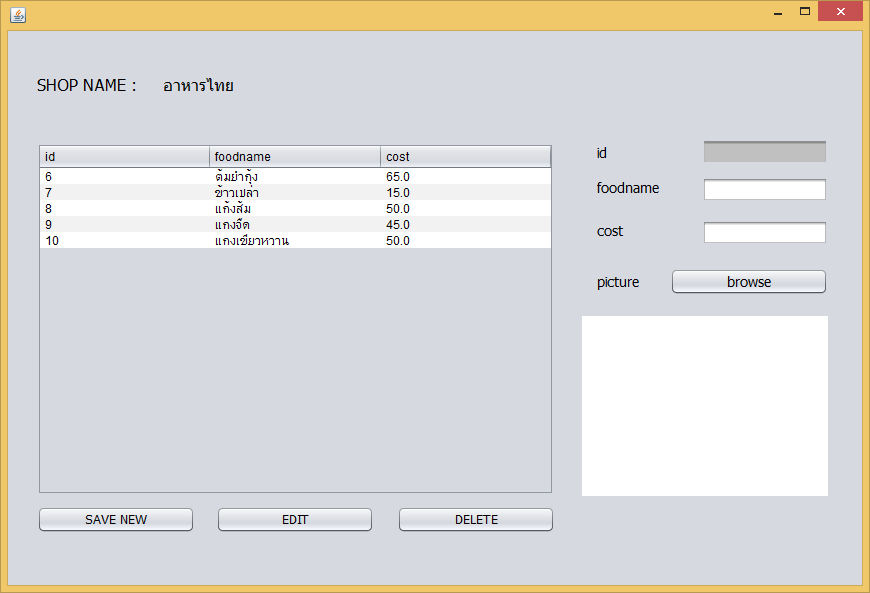This screenshot has width=870, height=593.
Task: Click the Java icon in the title bar
Action: (18, 15)
